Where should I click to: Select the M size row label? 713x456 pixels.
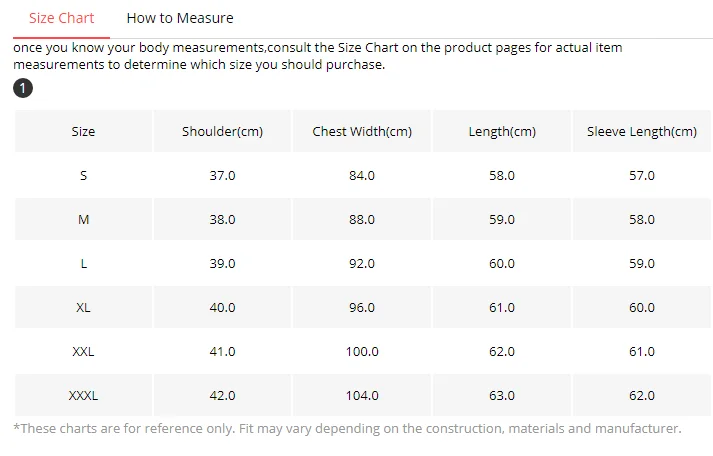83,219
